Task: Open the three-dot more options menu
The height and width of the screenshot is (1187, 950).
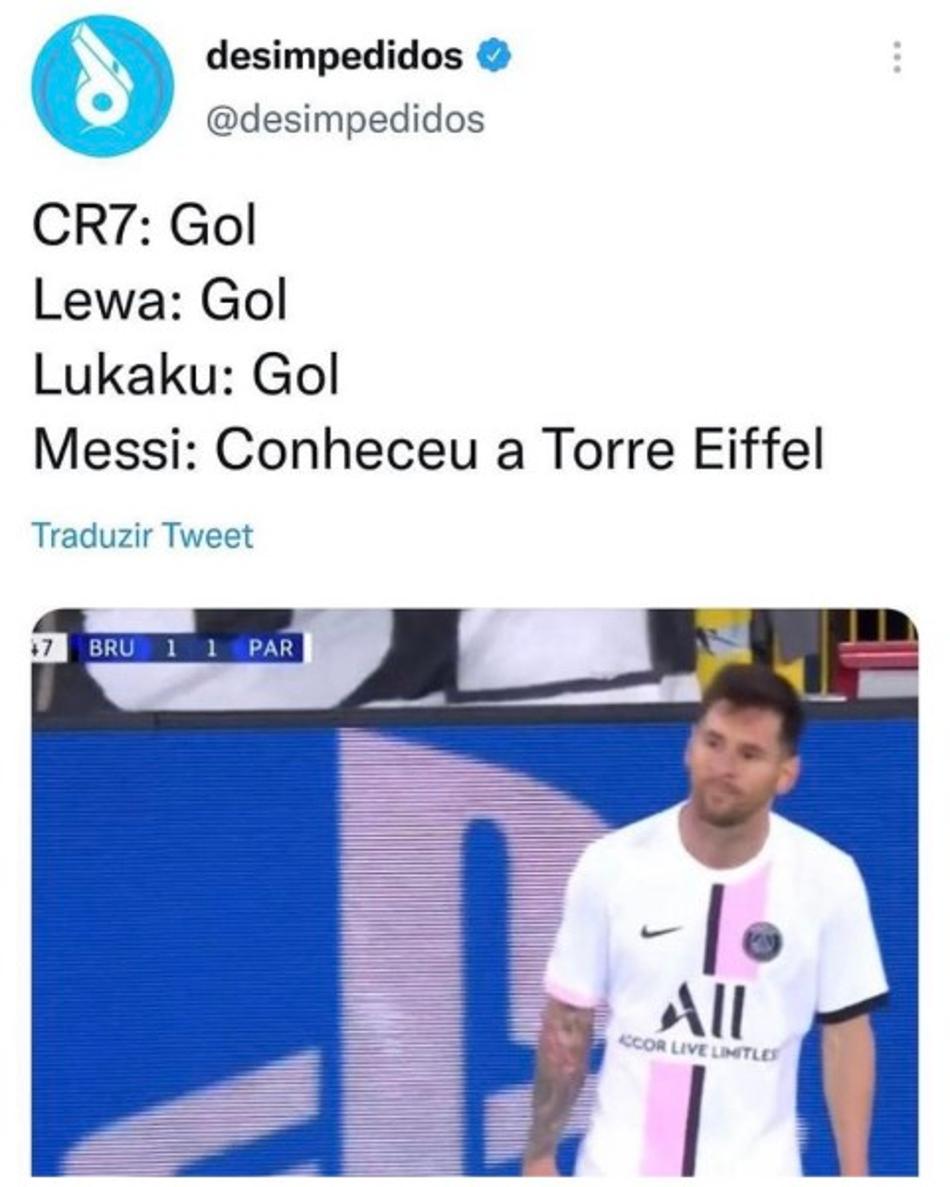Action: 897,57
